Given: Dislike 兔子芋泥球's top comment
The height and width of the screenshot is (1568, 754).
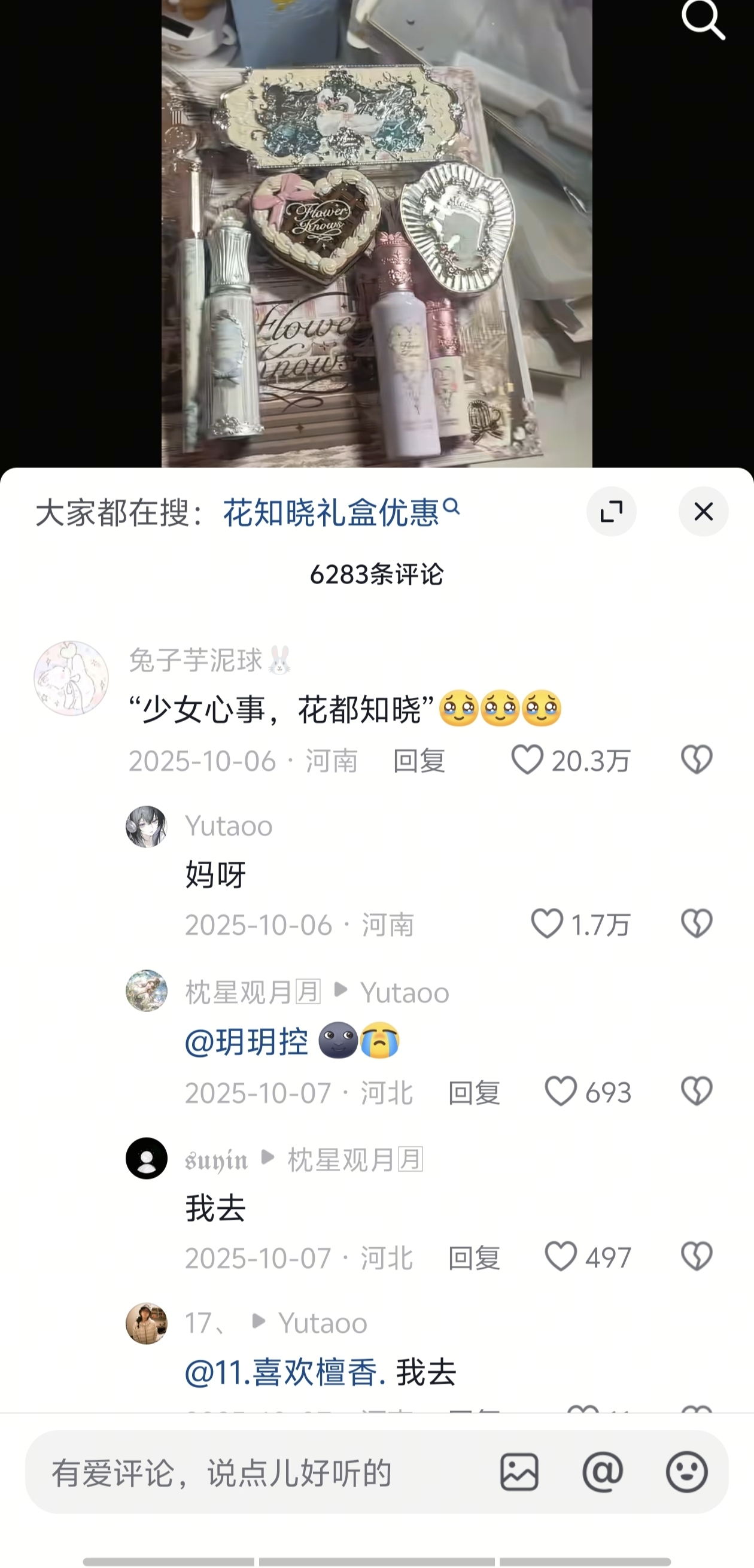Looking at the screenshot, I should coord(696,759).
